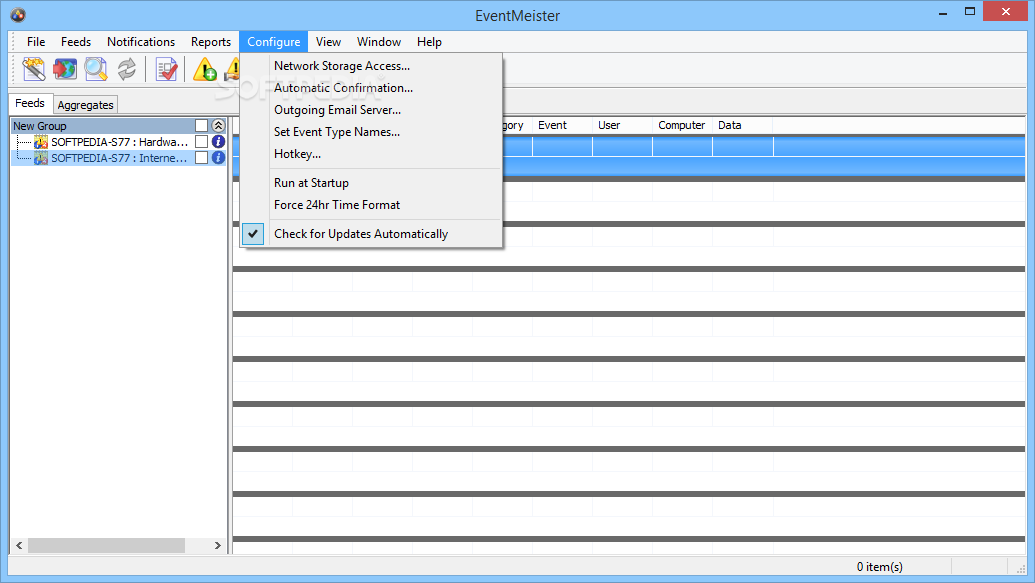Screen dimensions: 1035x583
Task: Click the Event column header
Action: (x=562, y=125)
